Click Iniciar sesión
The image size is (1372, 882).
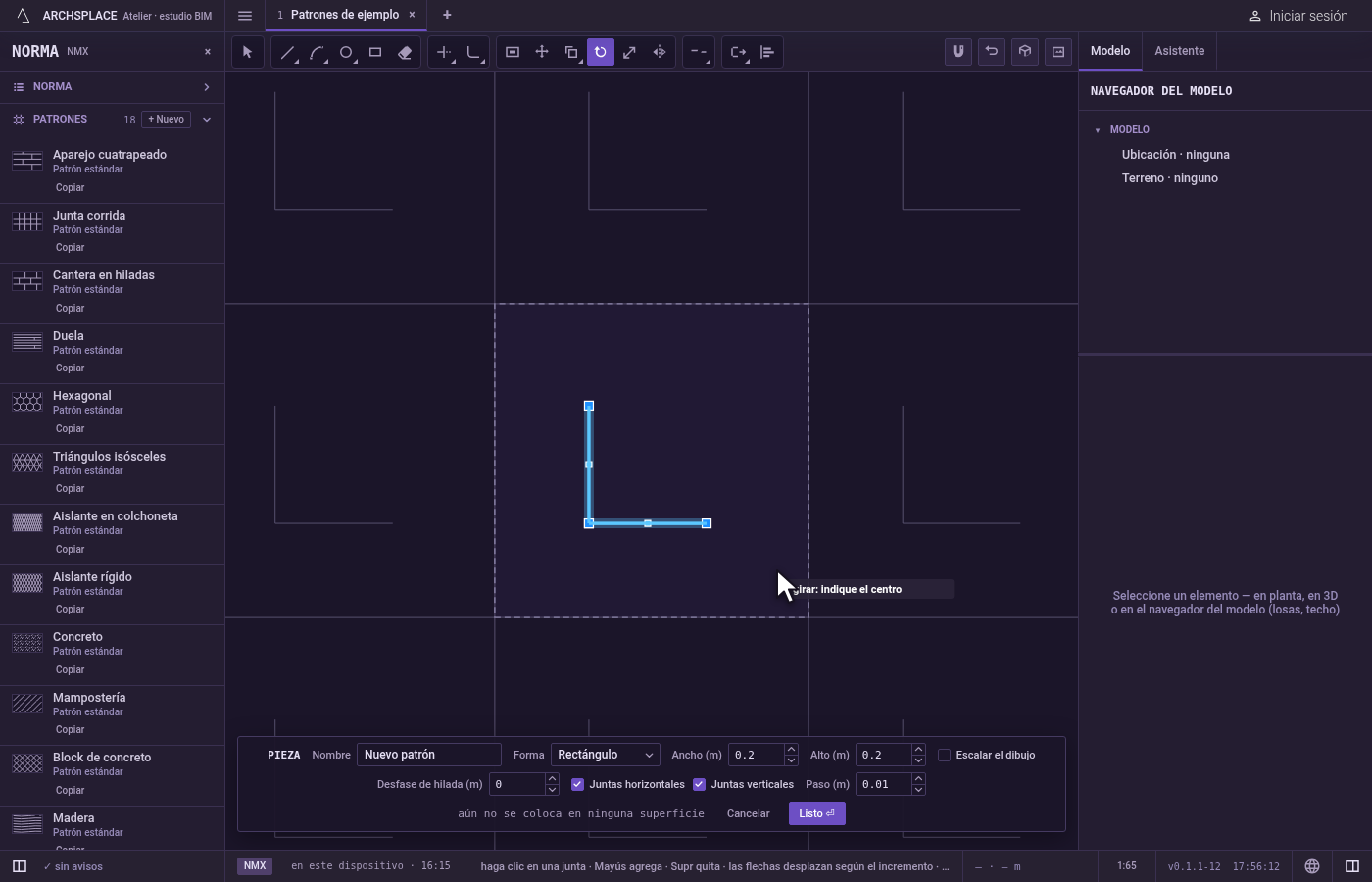coord(1298,16)
